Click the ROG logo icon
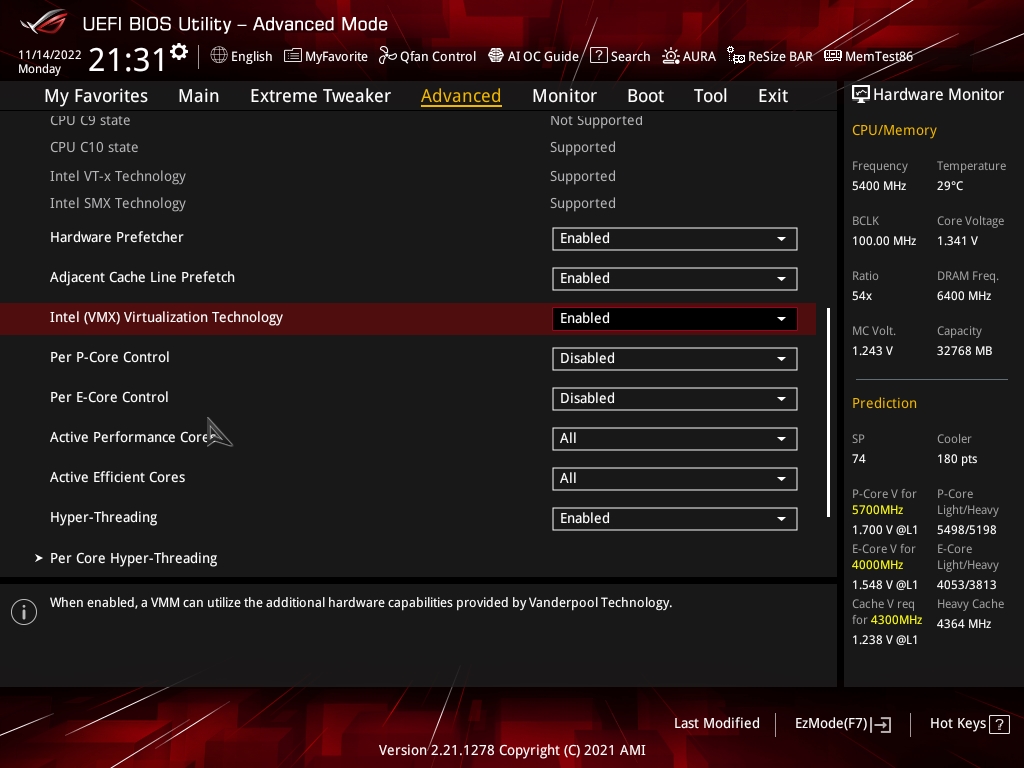Image resolution: width=1024 pixels, height=768 pixels. pos(43,22)
